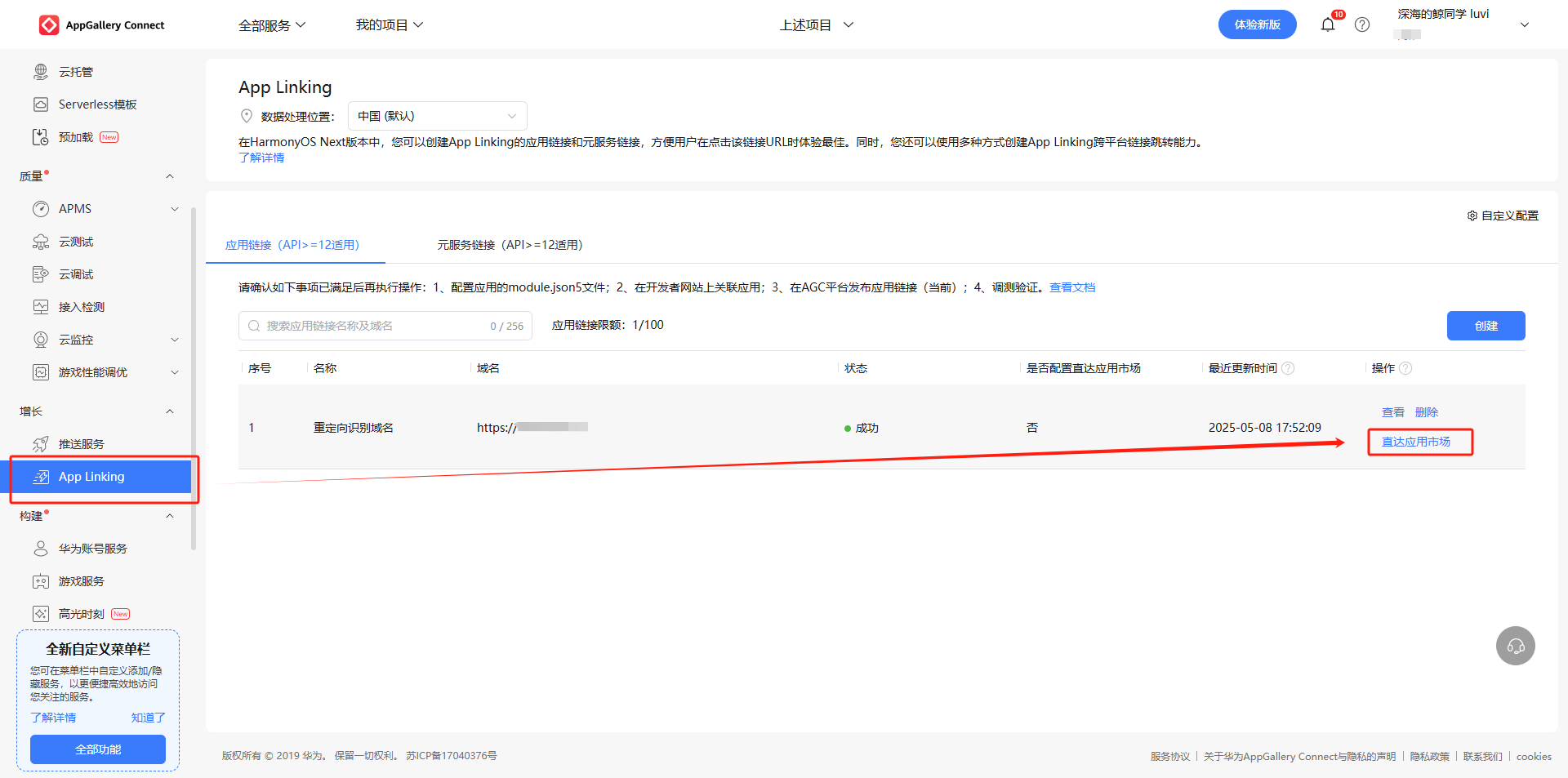Click the sidebar vertical scrollbar
The height and width of the screenshot is (778, 1568).
(x=194, y=379)
